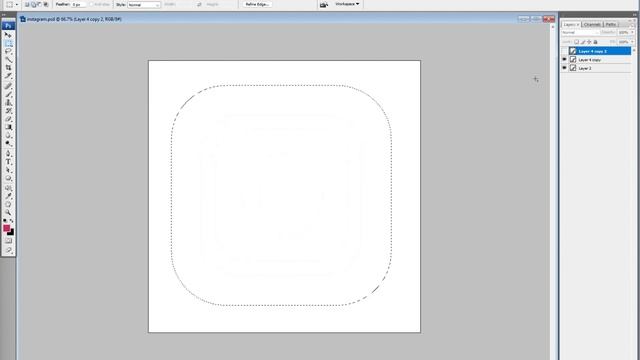Click the Photoshop Ps logo at toolbox top
This screenshot has width=640, height=360.
coord(8,26)
